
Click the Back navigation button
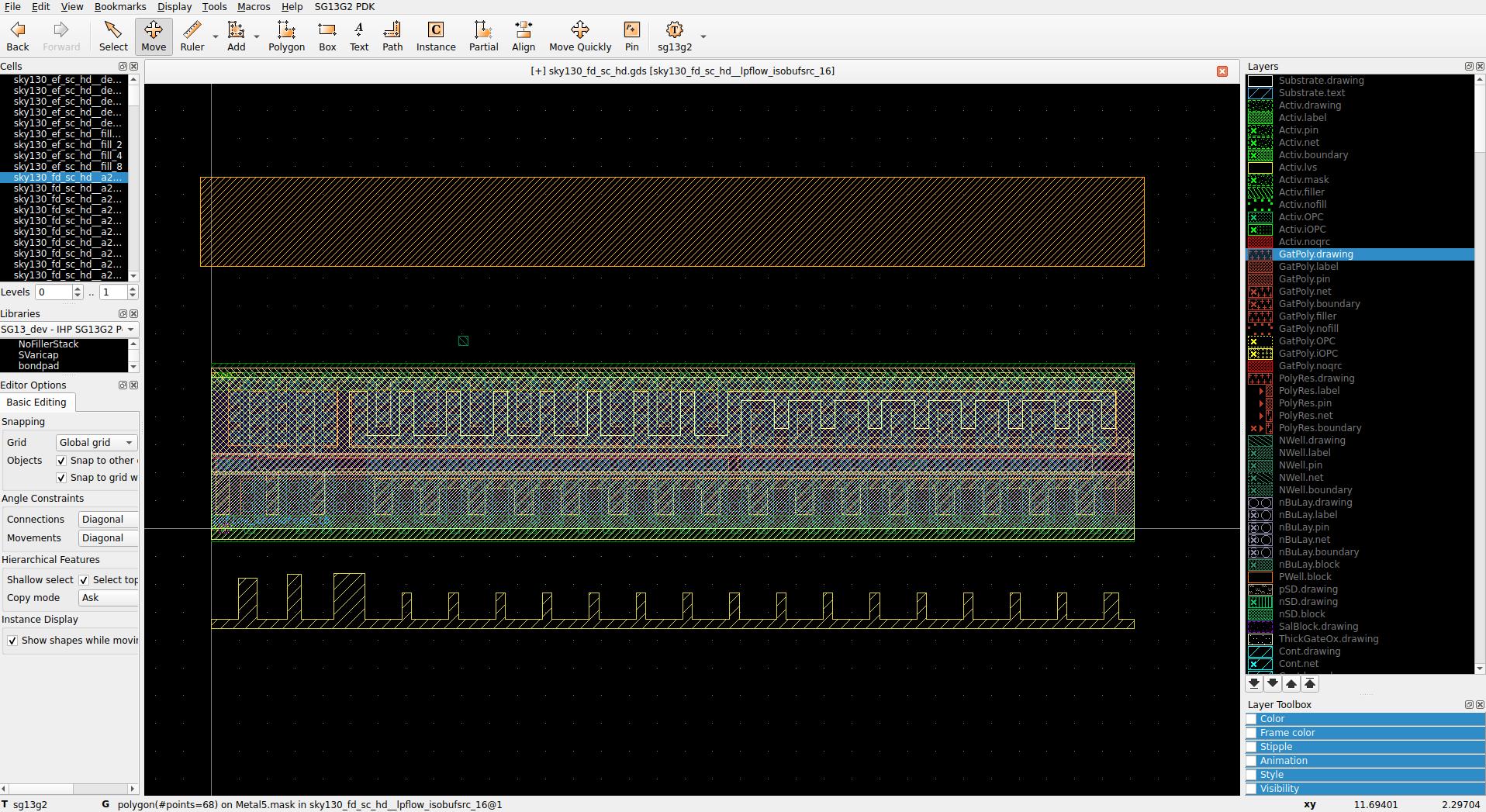(18, 36)
